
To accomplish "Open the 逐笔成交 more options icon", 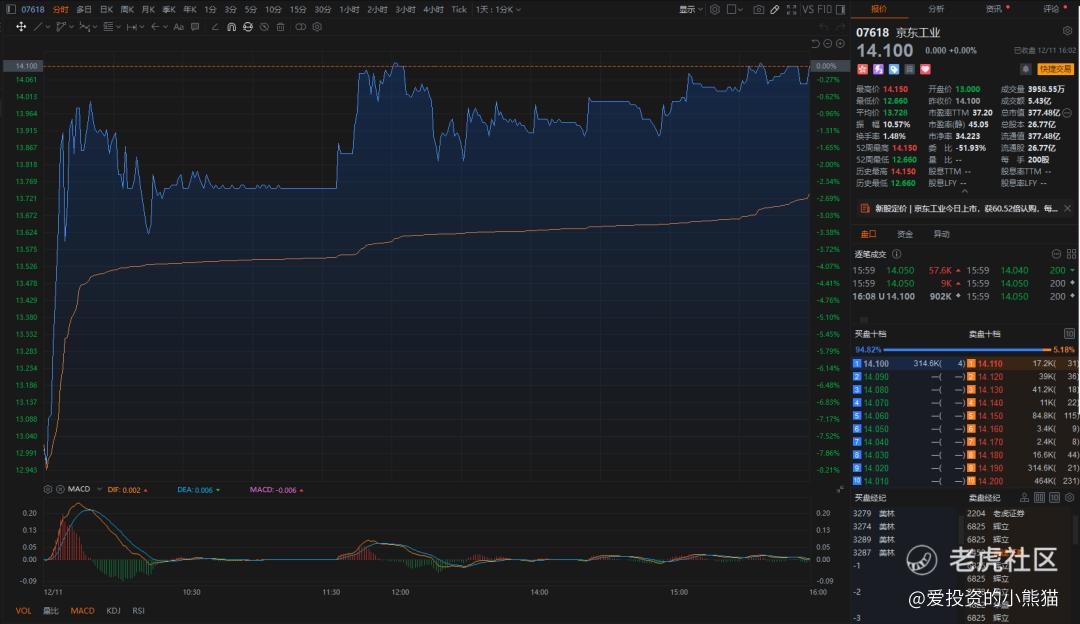I will (x=1056, y=254).
